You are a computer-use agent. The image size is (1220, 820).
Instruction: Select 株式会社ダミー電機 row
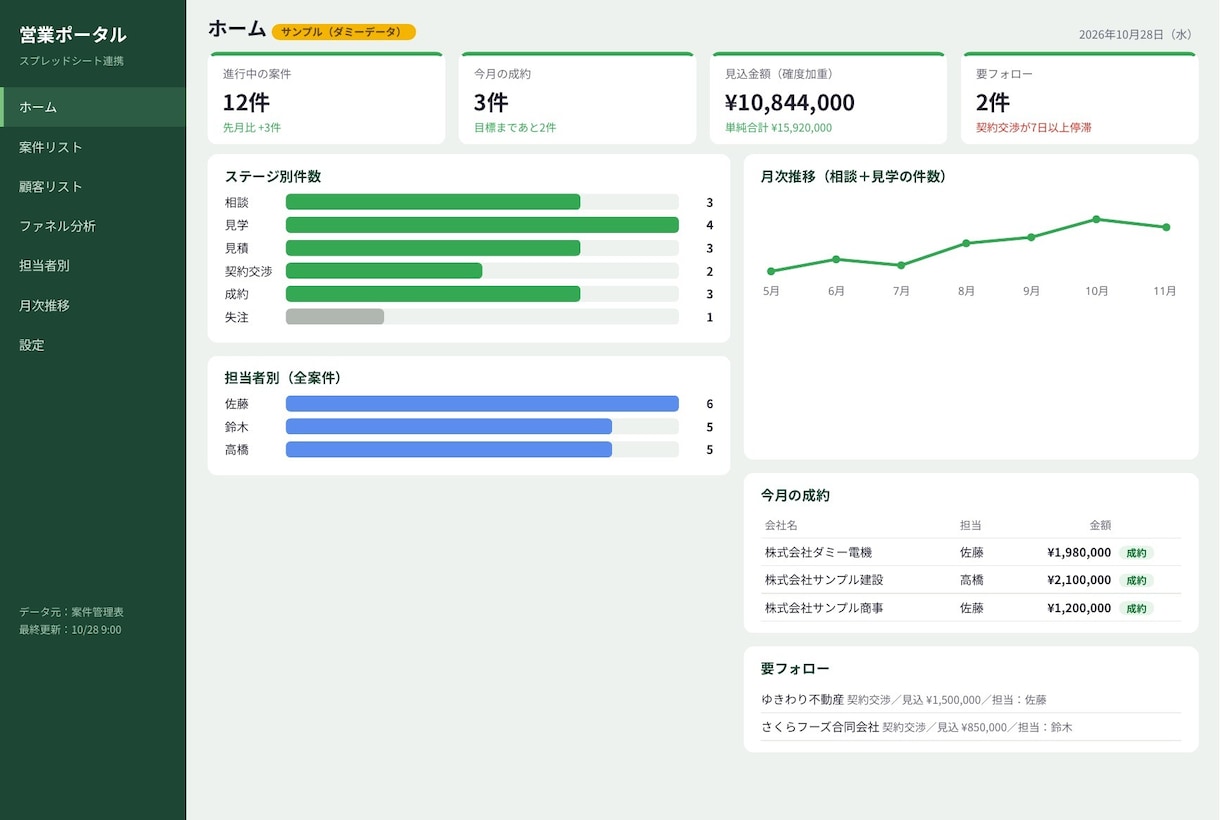(x=971, y=552)
